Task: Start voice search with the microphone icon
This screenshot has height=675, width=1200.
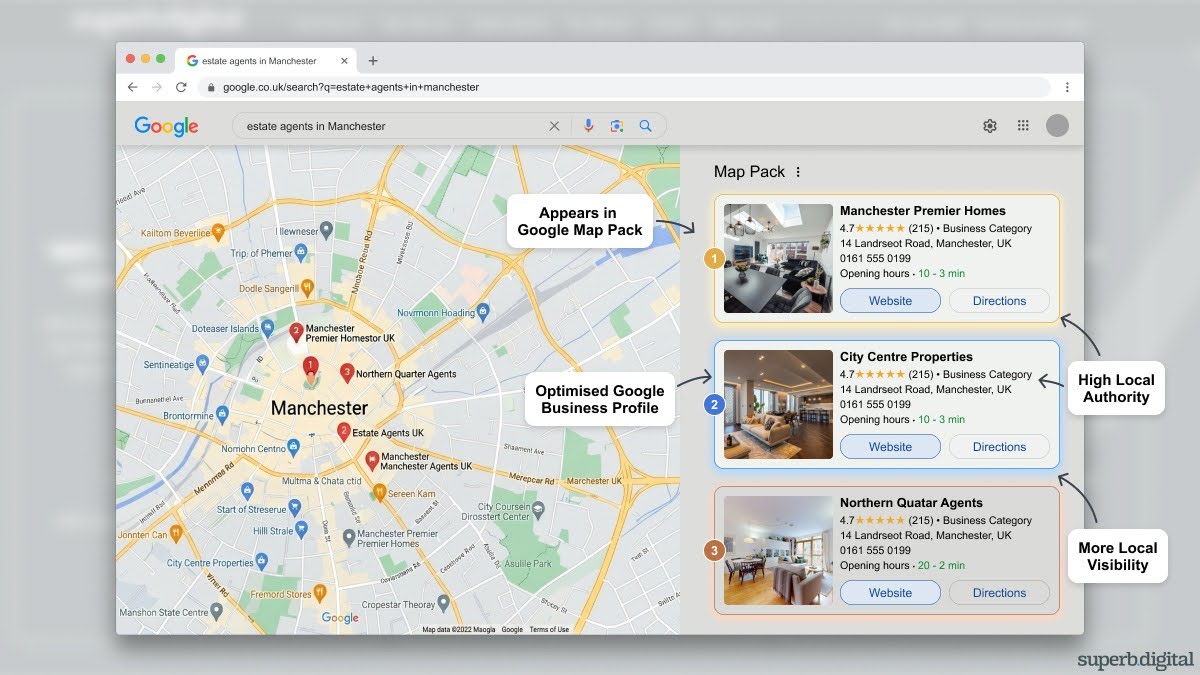Action: pyautogui.click(x=588, y=126)
